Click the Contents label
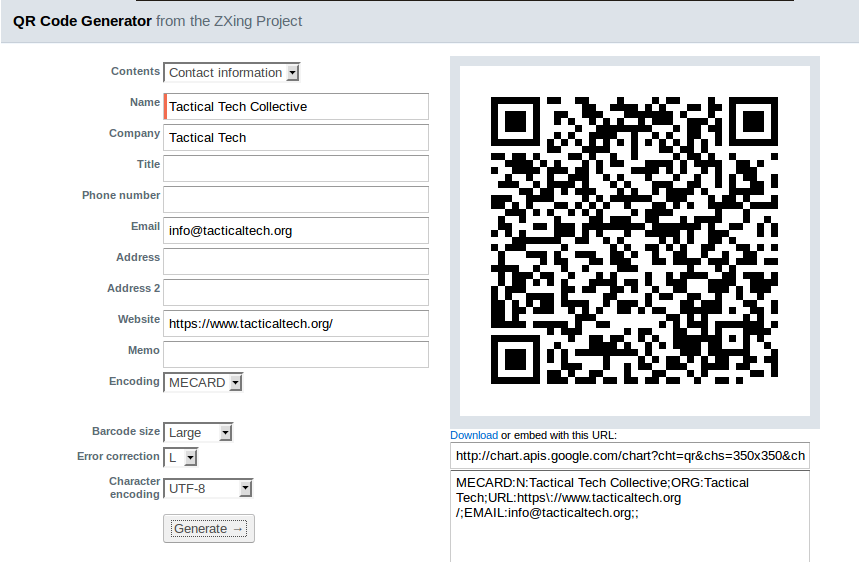 pyautogui.click(x=135, y=71)
